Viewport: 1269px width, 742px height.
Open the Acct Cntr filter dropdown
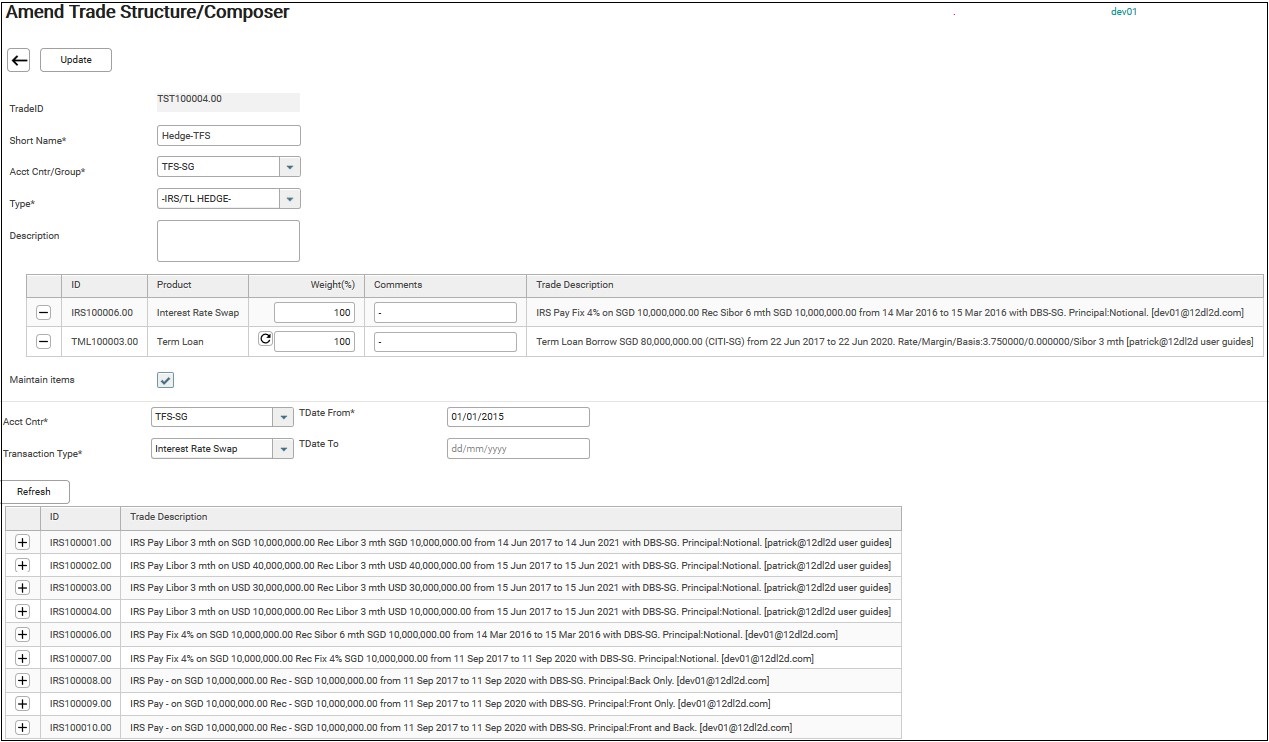coord(283,417)
